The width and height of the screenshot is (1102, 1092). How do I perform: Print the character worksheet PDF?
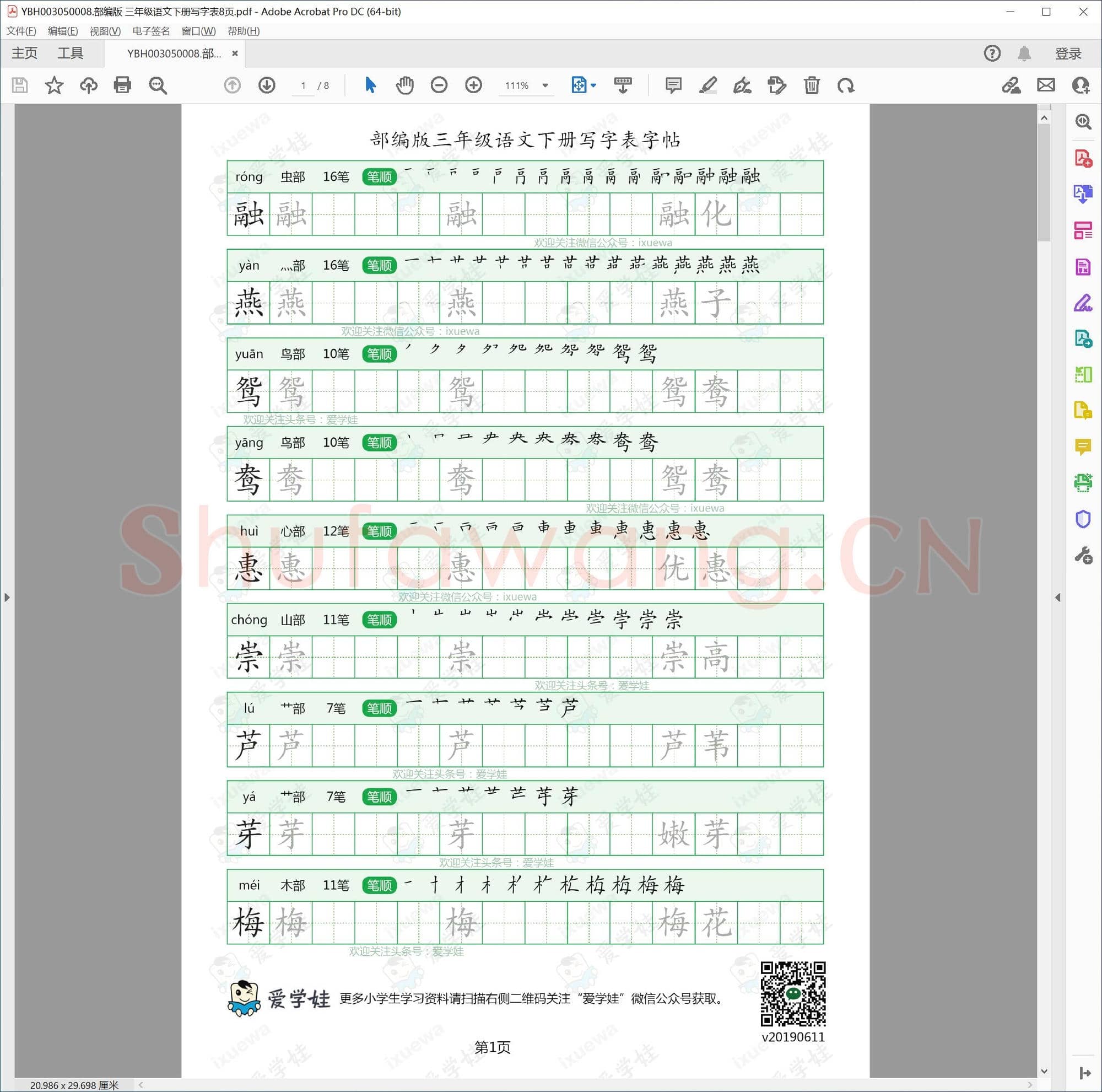pyautogui.click(x=123, y=85)
